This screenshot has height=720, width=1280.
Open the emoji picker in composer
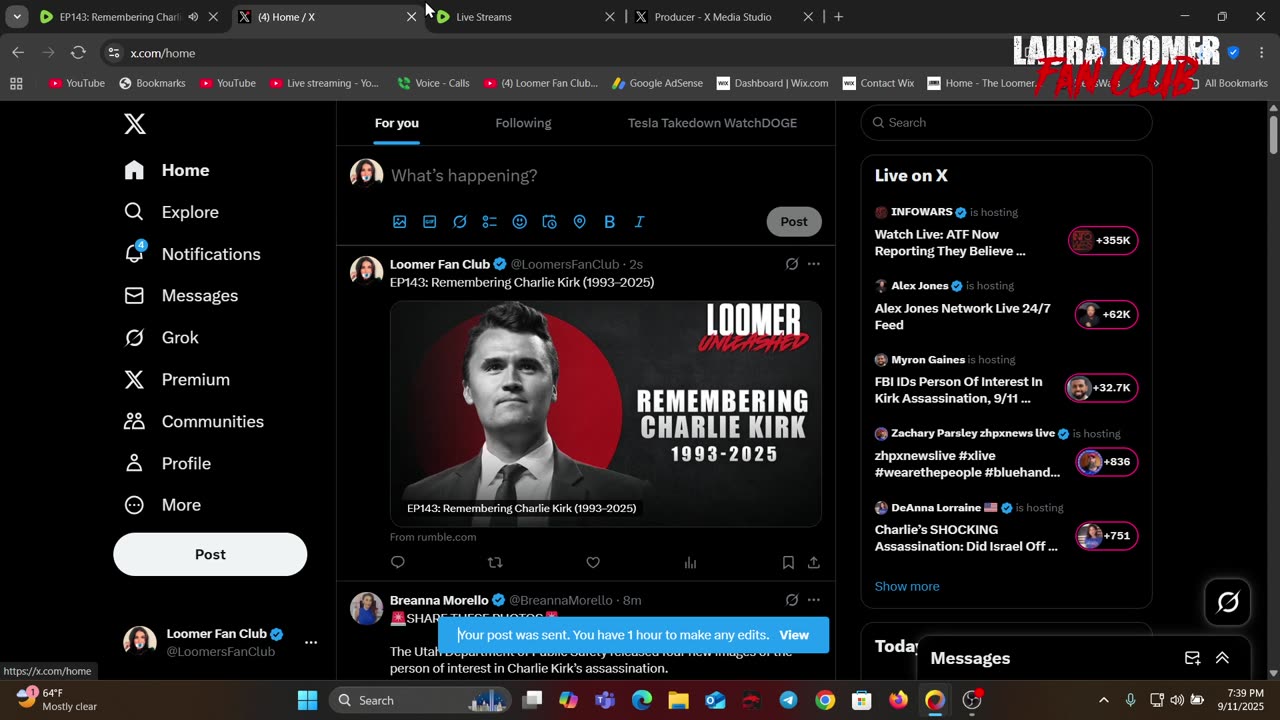click(520, 222)
